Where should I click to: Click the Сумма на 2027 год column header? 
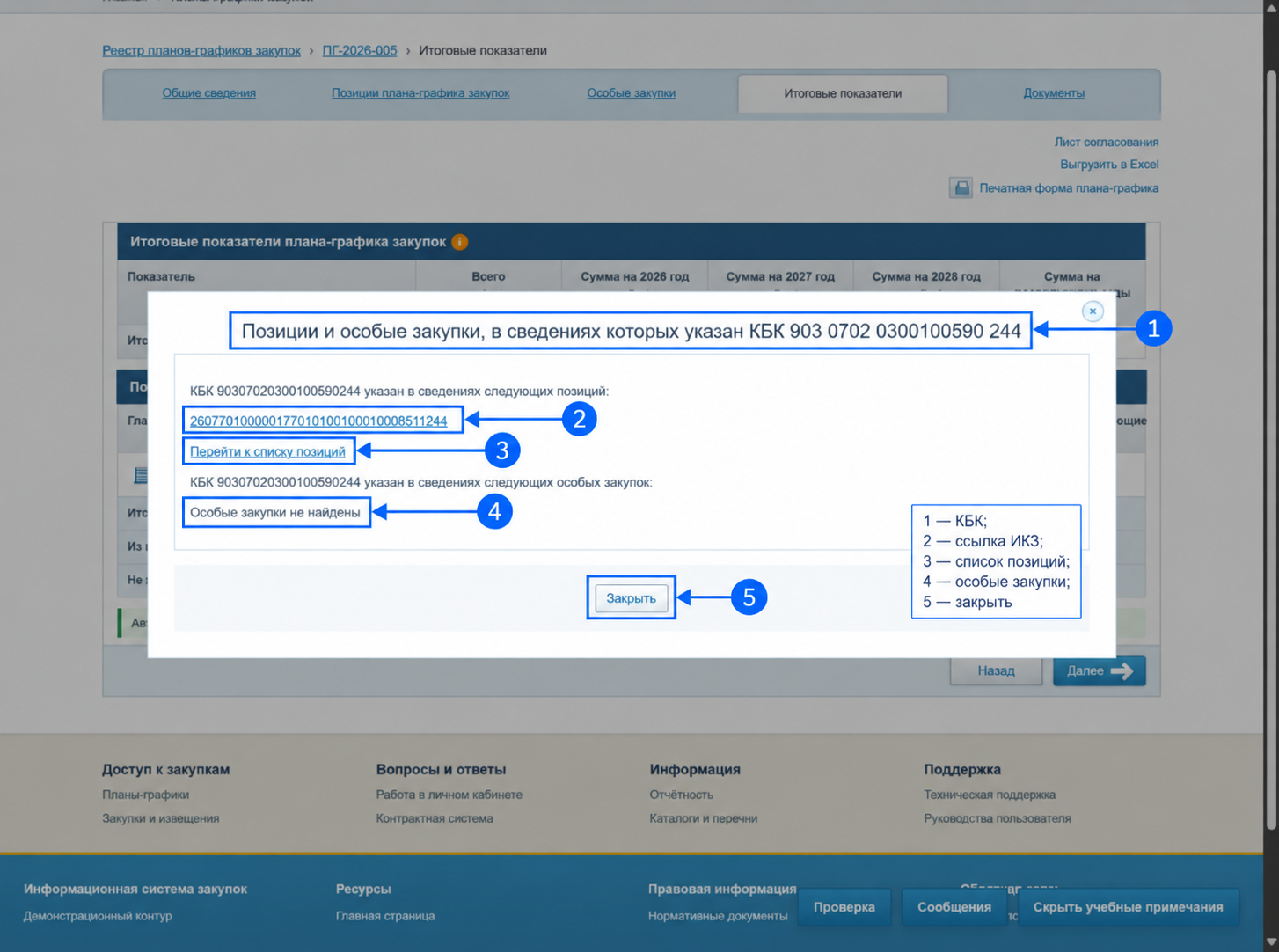point(780,276)
